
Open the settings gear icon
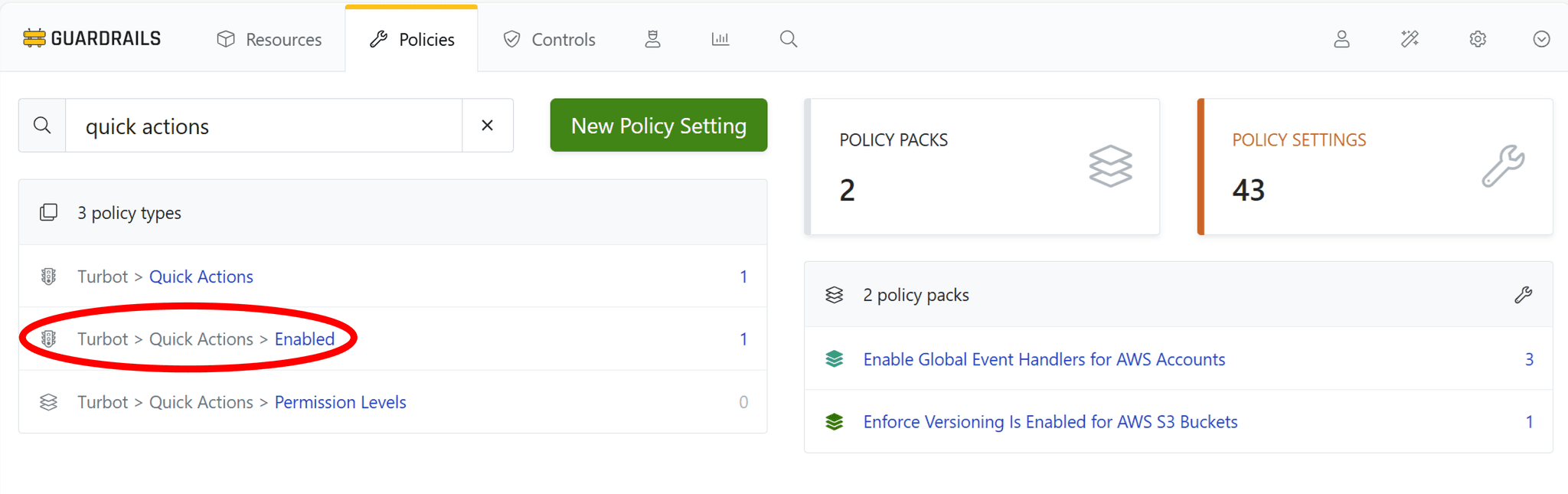(1478, 39)
